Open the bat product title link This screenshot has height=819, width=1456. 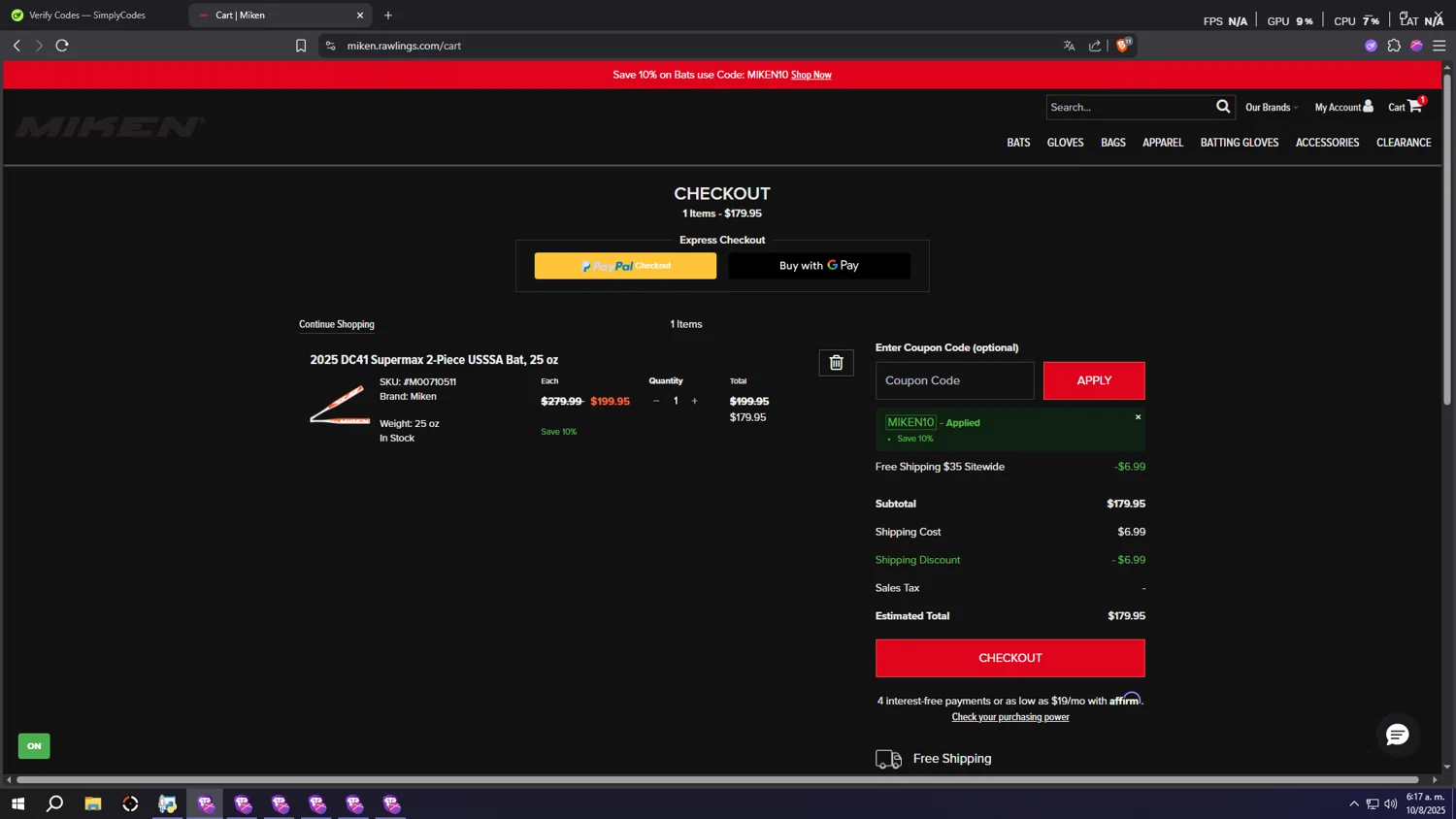coord(434,360)
